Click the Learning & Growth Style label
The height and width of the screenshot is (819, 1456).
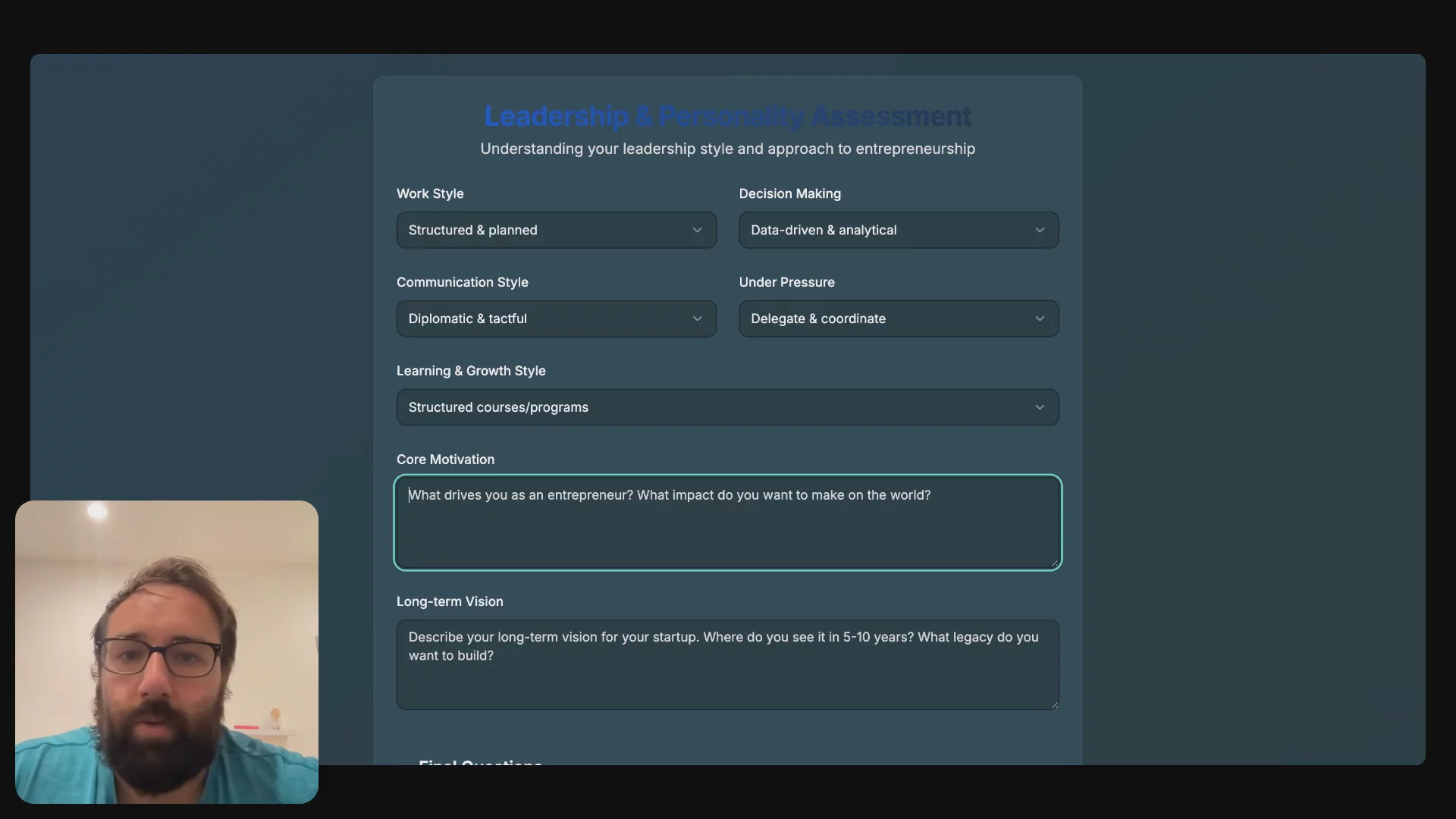click(x=471, y=371)
